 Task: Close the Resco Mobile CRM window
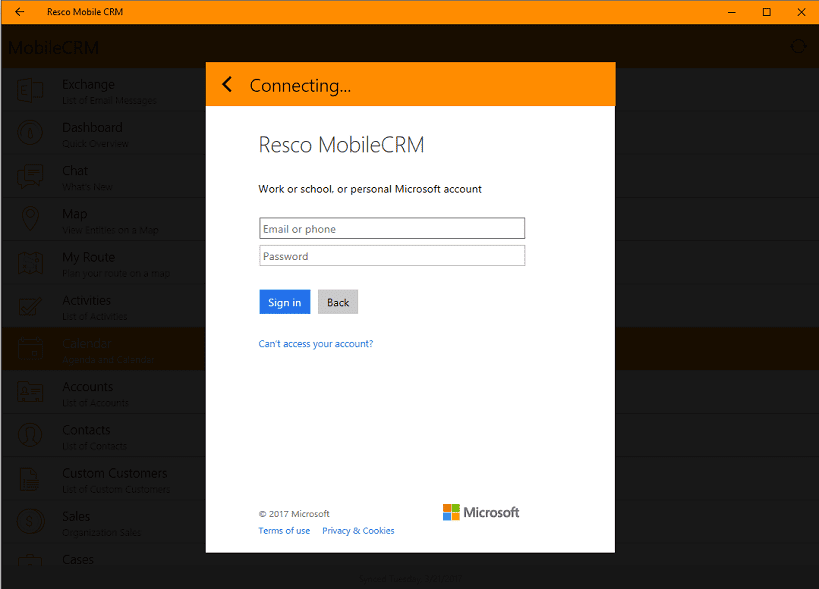801,11
